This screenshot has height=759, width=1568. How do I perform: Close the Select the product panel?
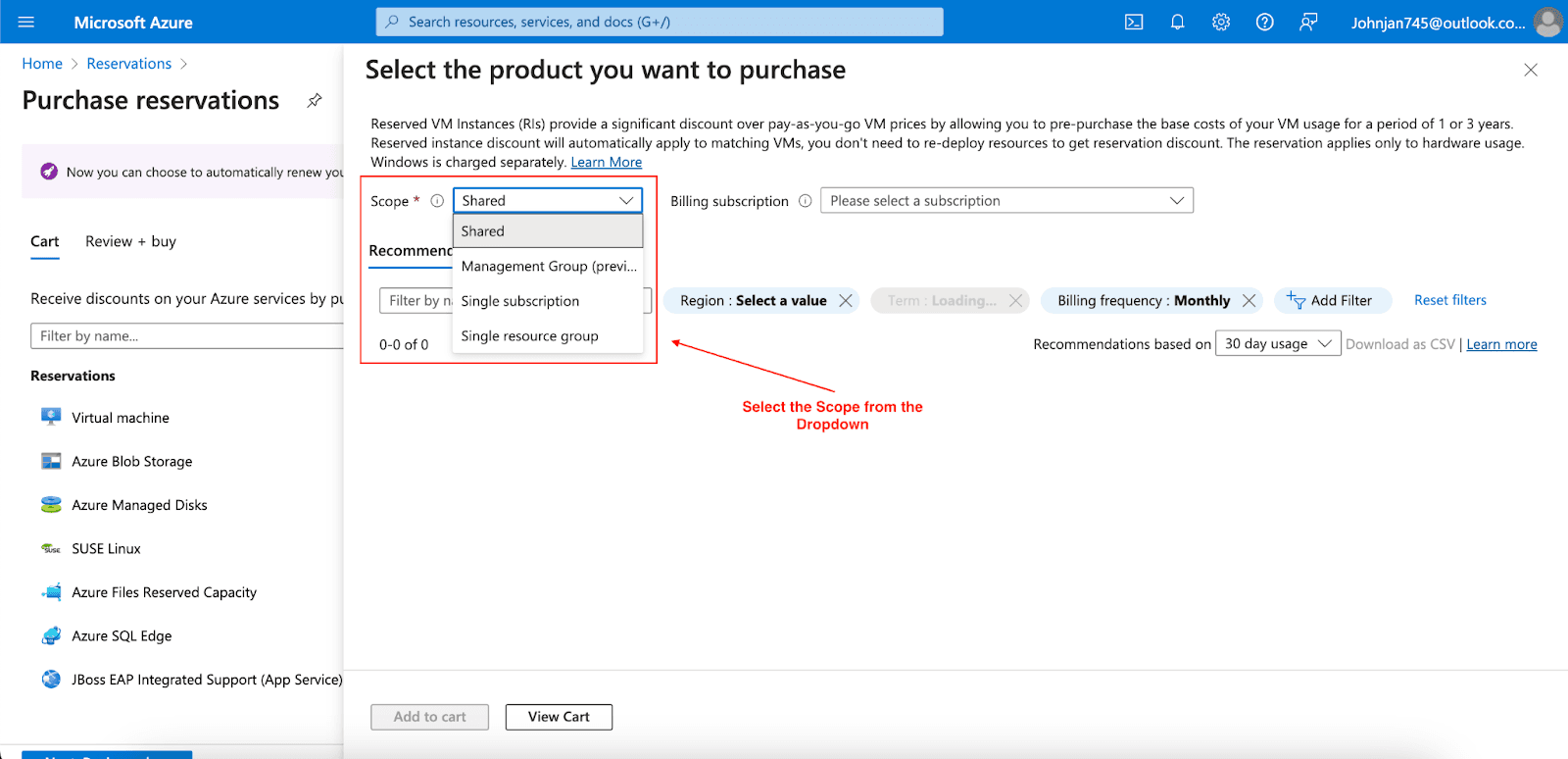(1531, 70)
